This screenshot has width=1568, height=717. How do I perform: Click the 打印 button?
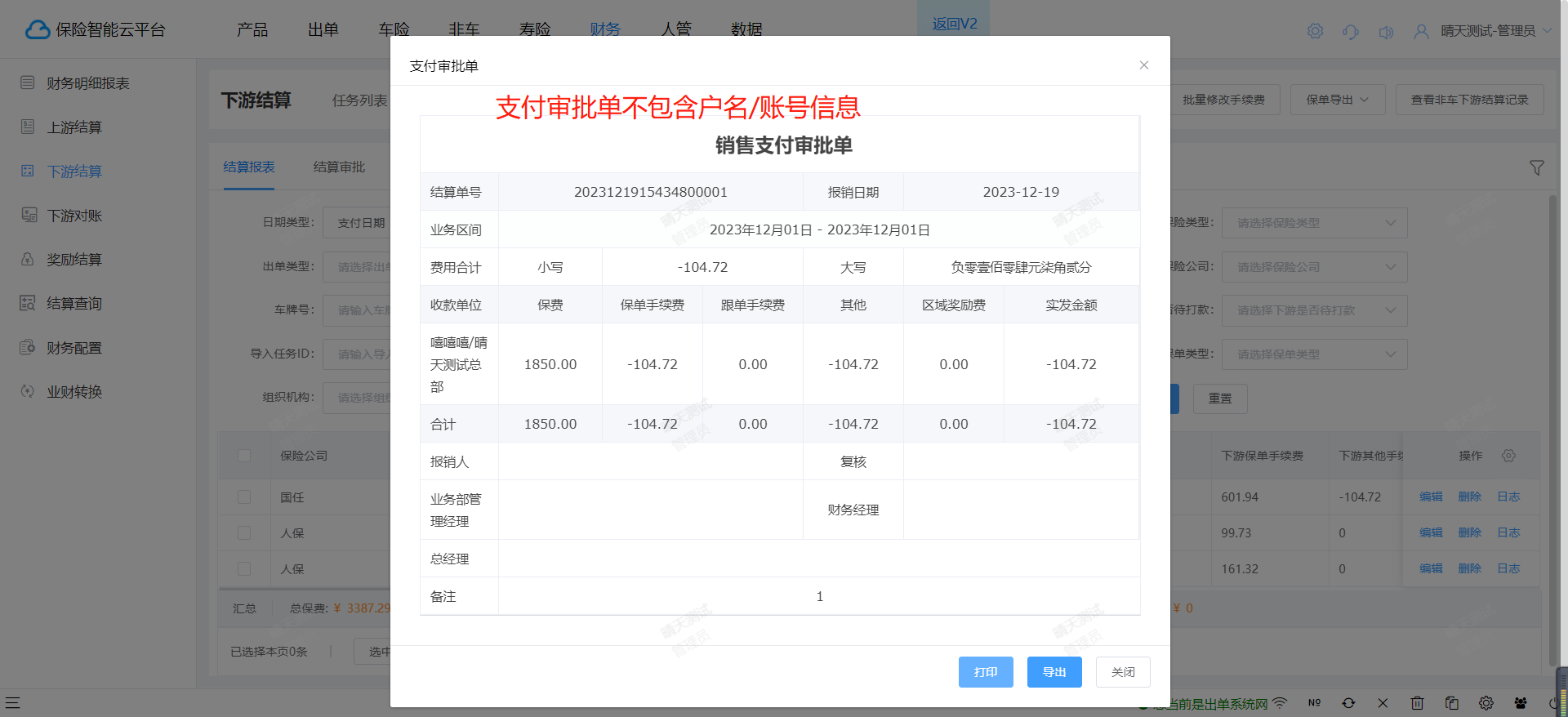click(986, 672)
